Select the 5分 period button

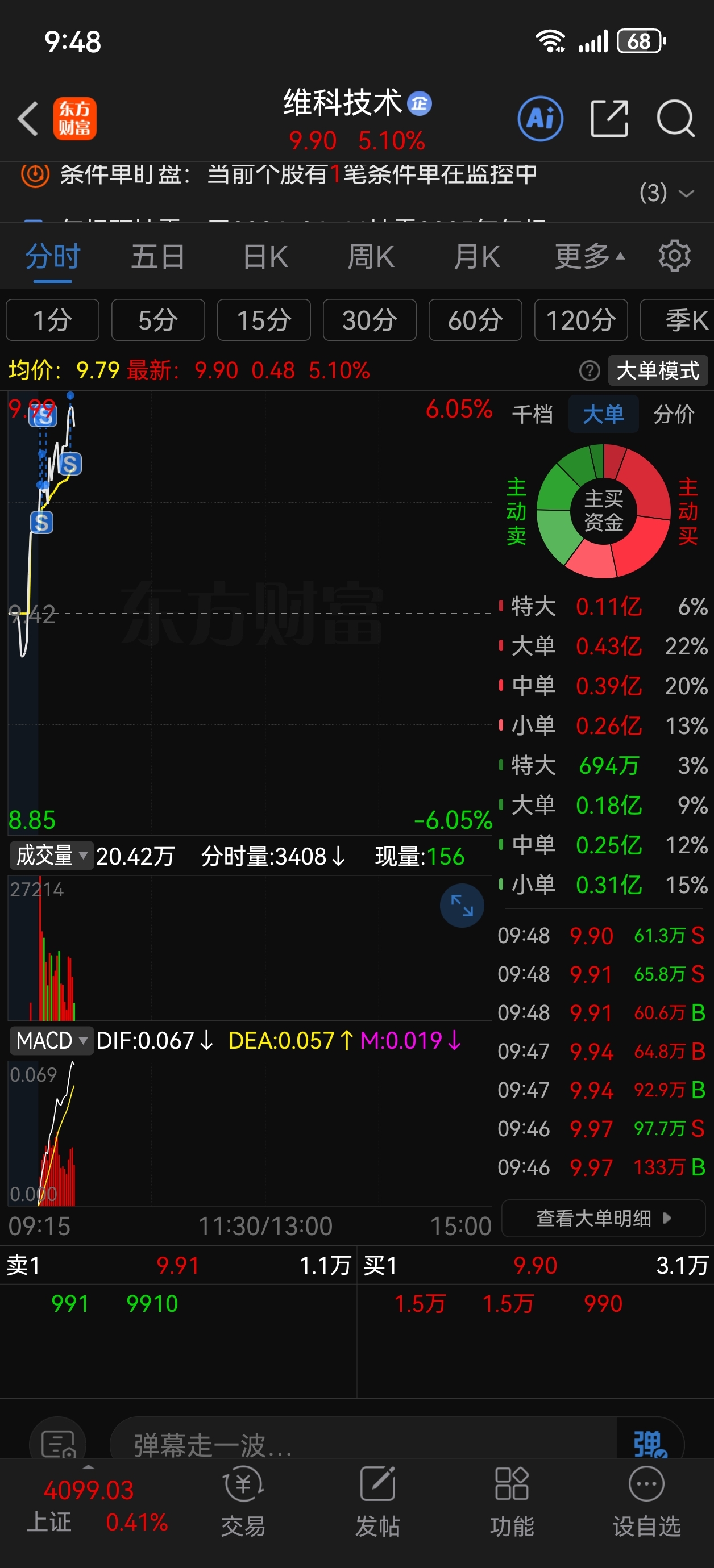(159, 319)
